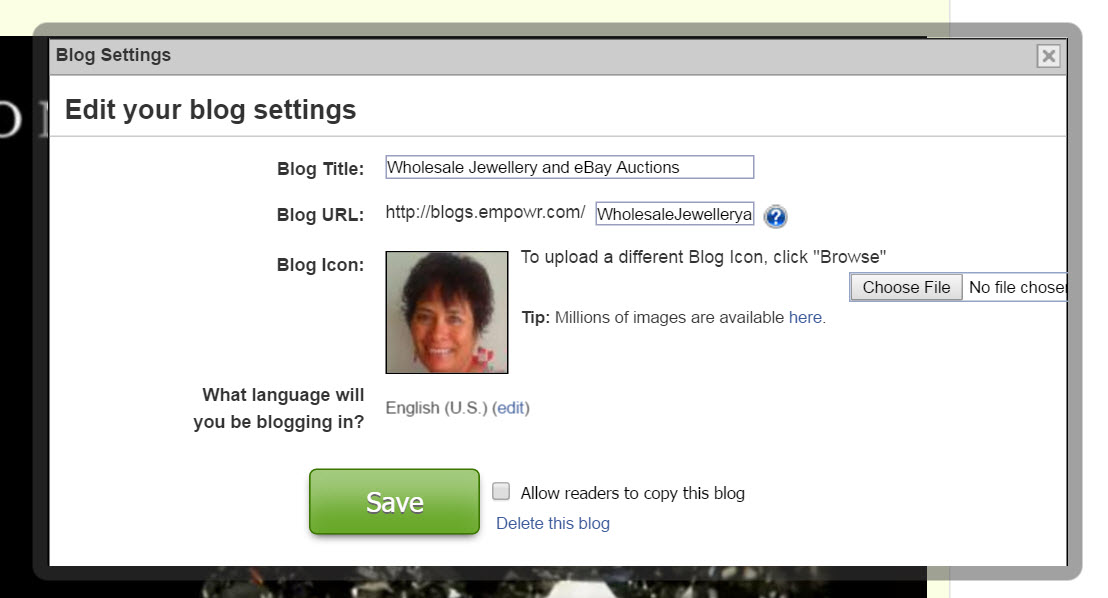Open the 'here' images link
The width and height of the screenshot is (1108, 598).
click(x=805, y=317)
